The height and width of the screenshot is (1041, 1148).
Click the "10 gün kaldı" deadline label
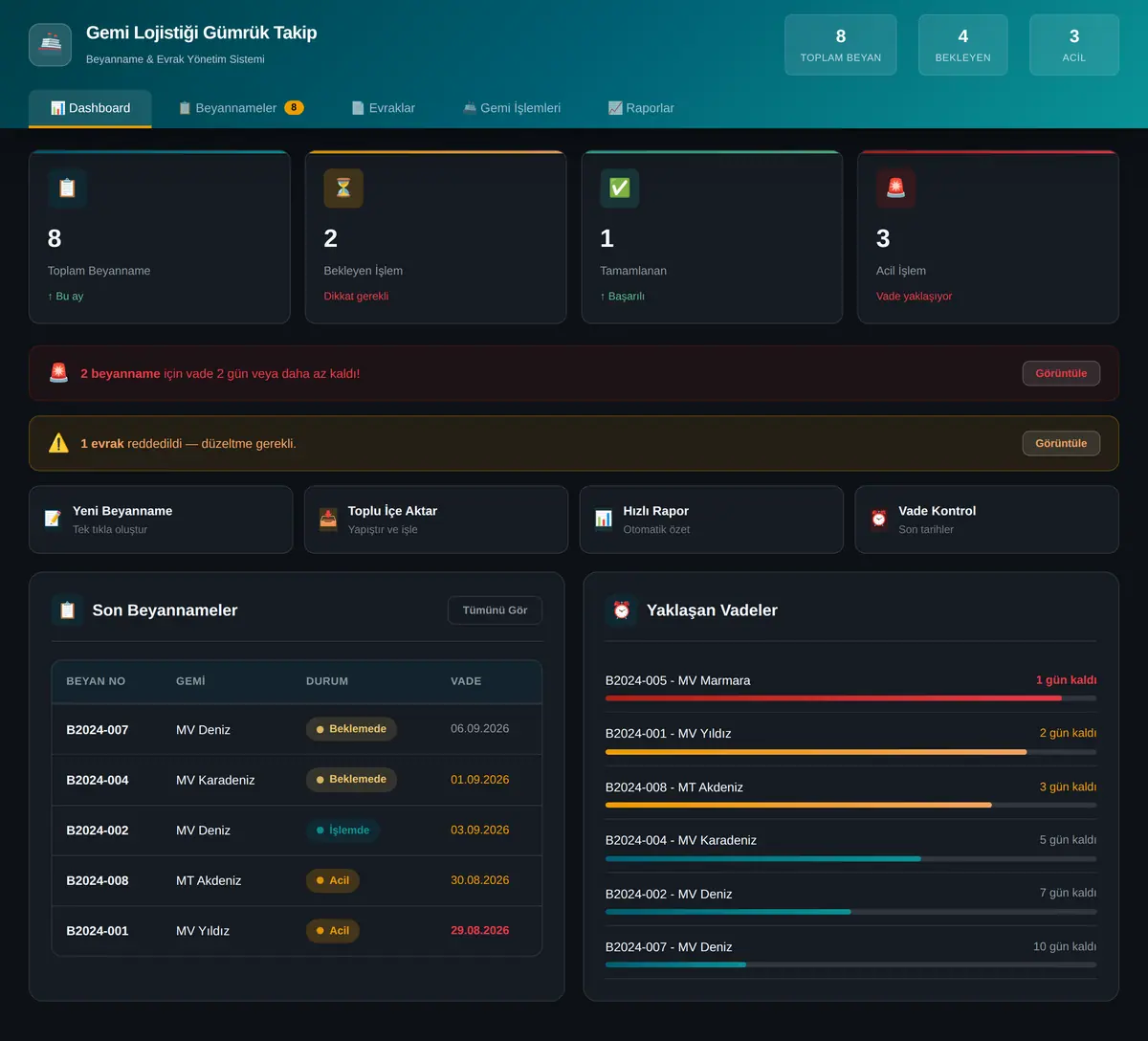1065,946
